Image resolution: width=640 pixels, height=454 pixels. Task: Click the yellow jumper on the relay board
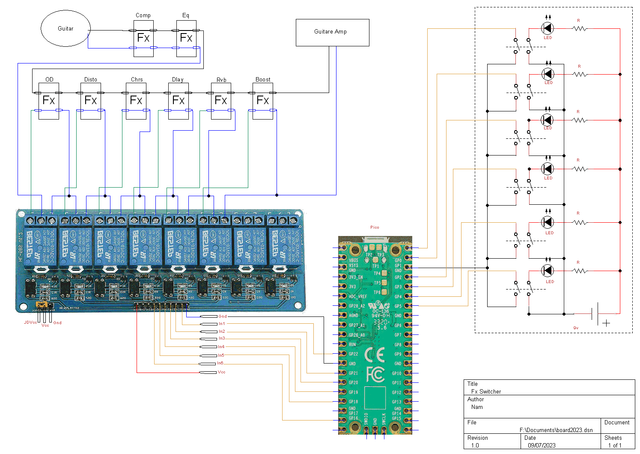point(41,305)
